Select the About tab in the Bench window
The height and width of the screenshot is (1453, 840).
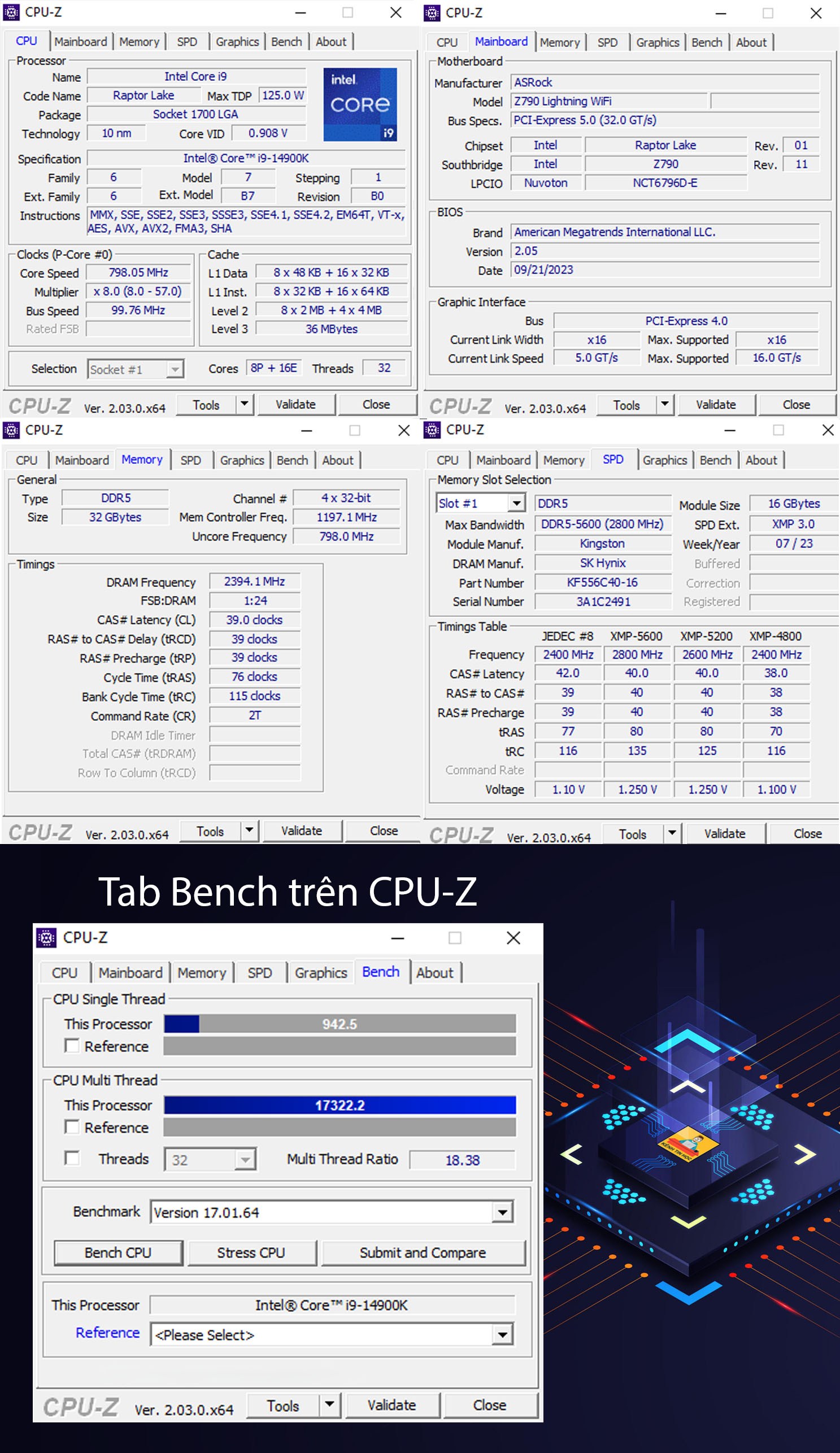tap(435, 973)
